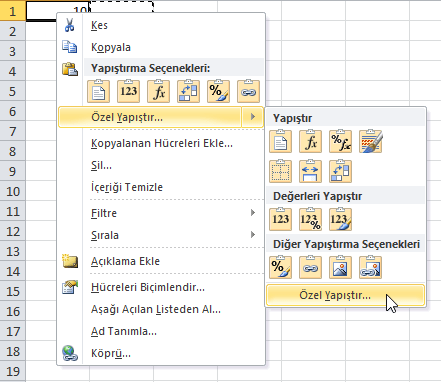Click the Kopyala copy icon

[70, 47]
